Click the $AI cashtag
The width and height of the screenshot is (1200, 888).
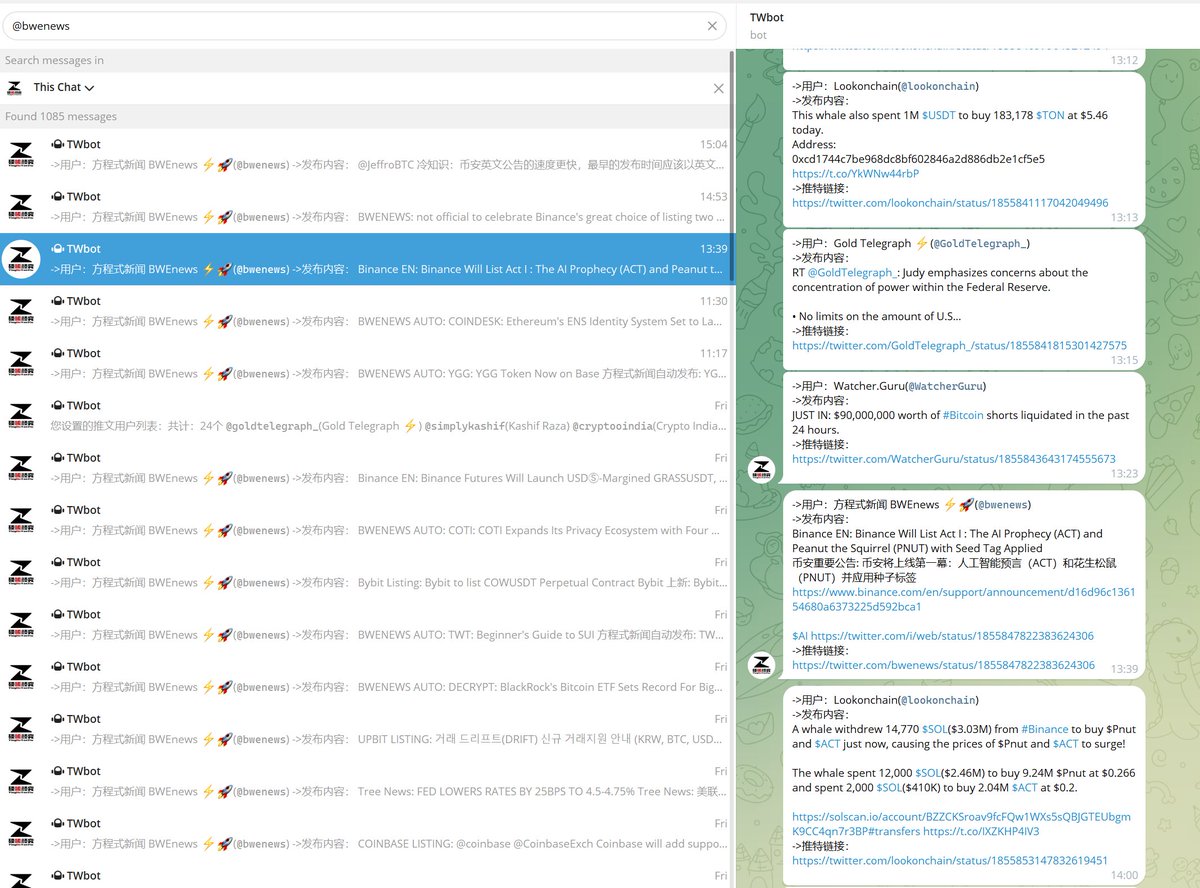pyautogui.click(x=799, y=636)
